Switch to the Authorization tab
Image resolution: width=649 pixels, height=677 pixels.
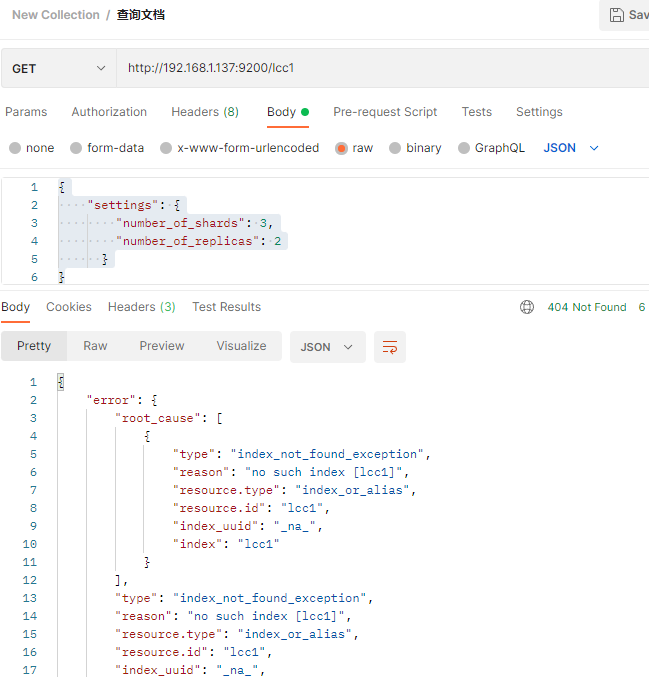pyautogui.click(x=109, y=112)
